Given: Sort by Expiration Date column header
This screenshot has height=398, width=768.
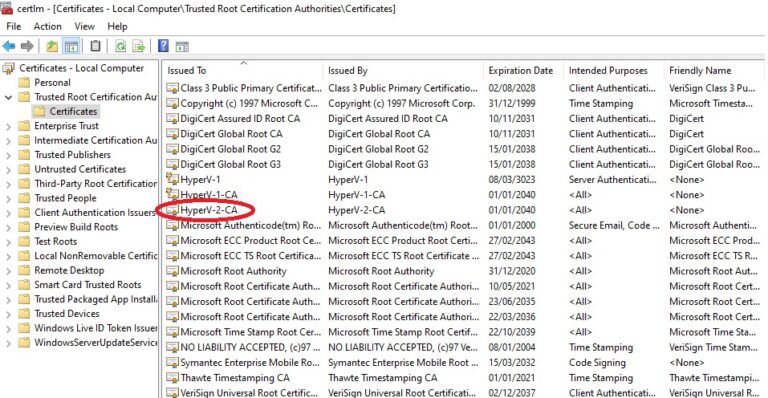Looking at the screenshot, I should tap(524, 70).
